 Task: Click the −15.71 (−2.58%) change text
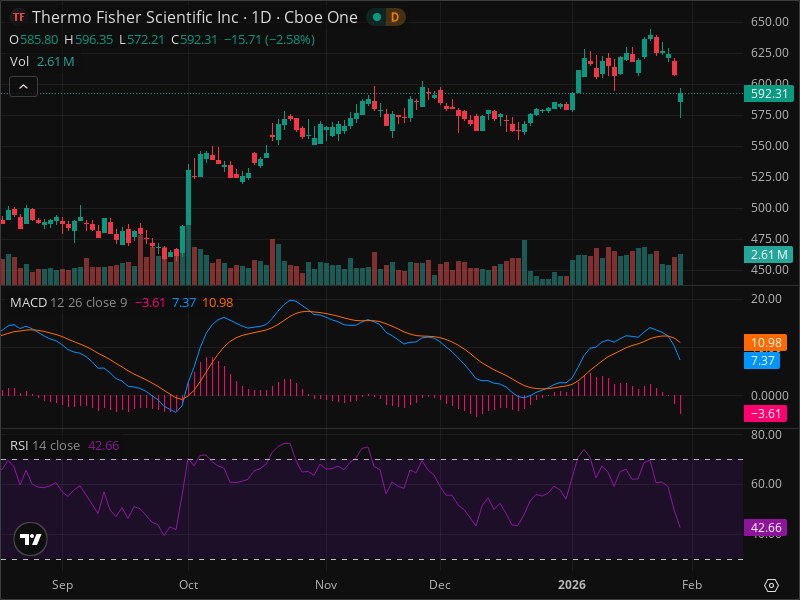[269, 40]
